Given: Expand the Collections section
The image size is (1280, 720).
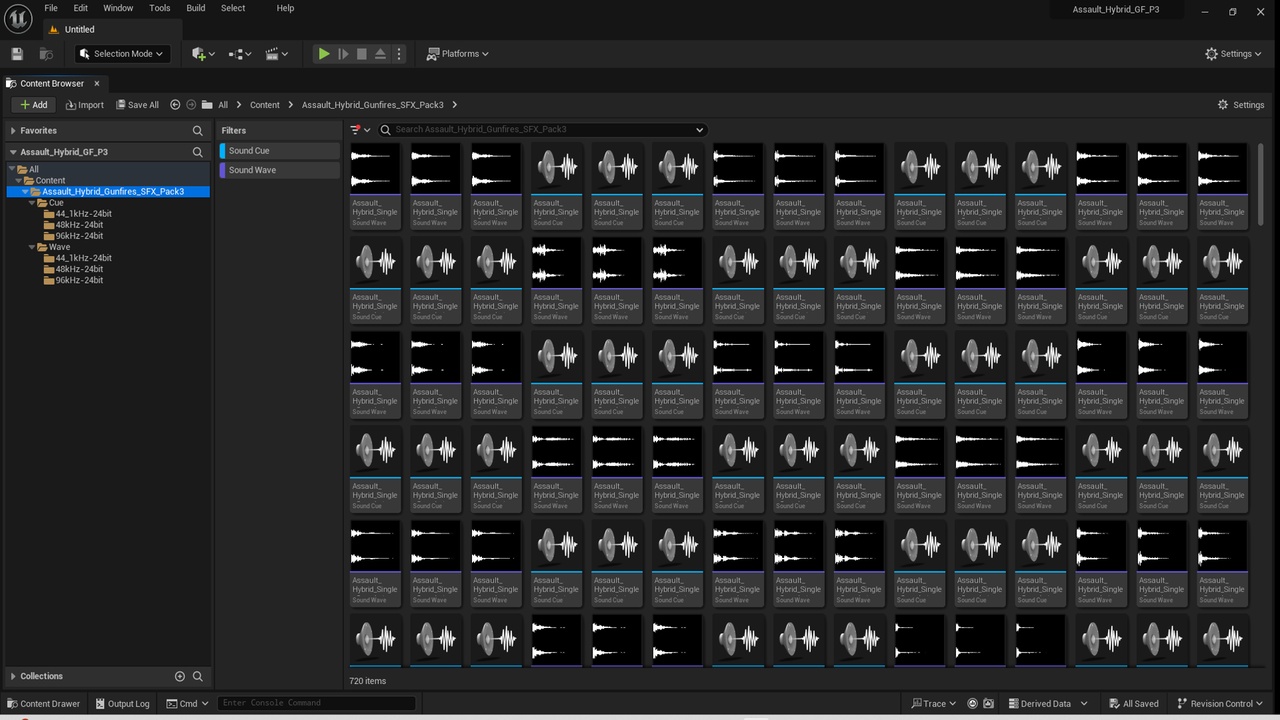Looking at the screenshot, I should point(13,677).
